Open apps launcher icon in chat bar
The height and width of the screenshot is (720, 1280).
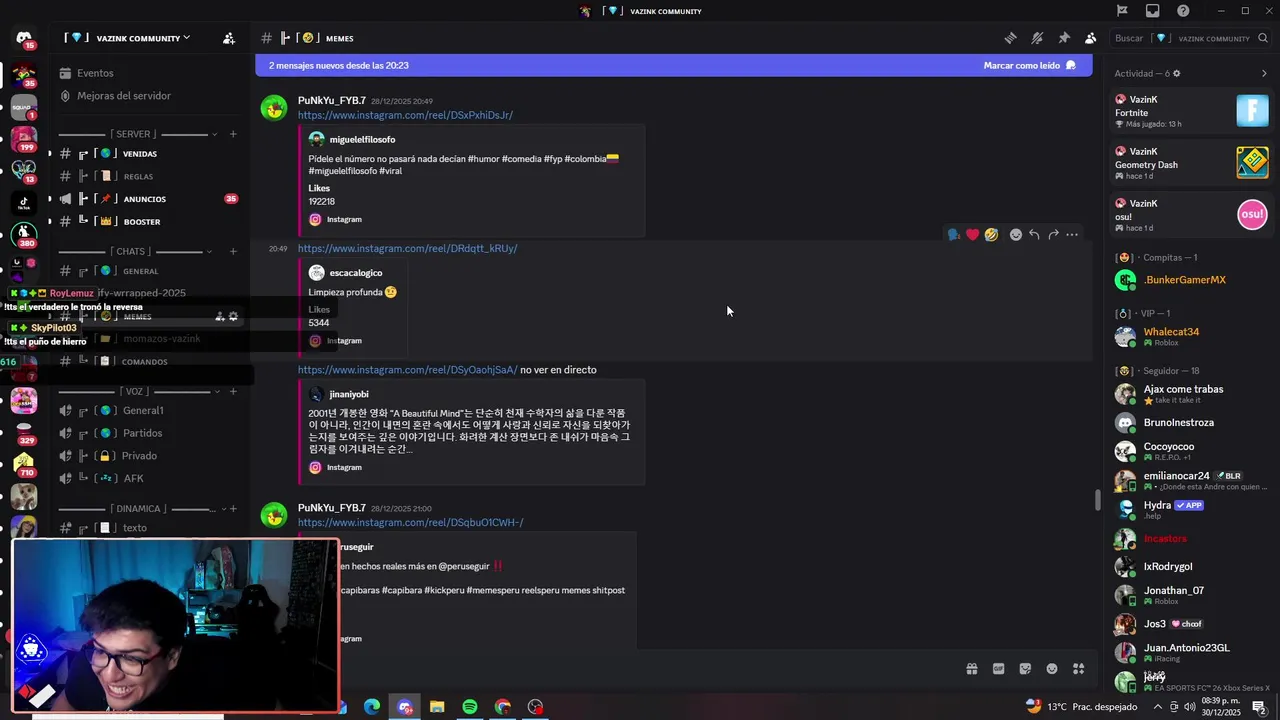pos(1078,669)
